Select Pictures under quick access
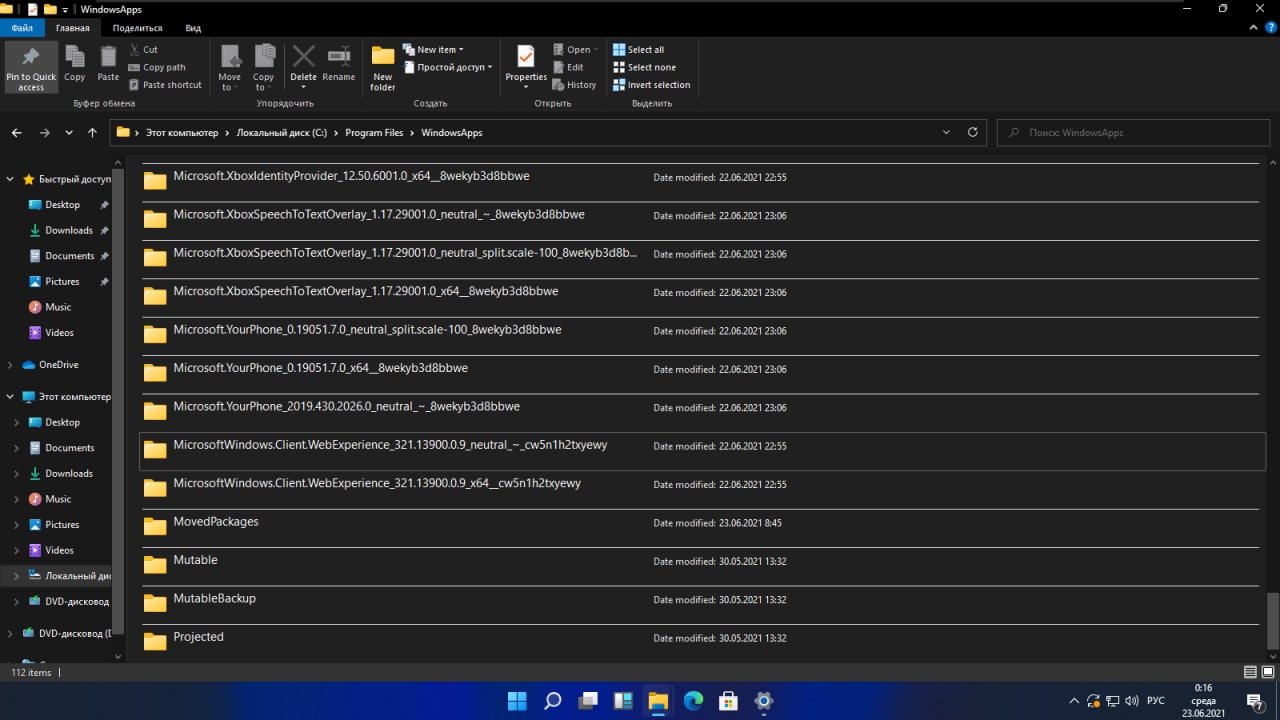 coord(62,281)
